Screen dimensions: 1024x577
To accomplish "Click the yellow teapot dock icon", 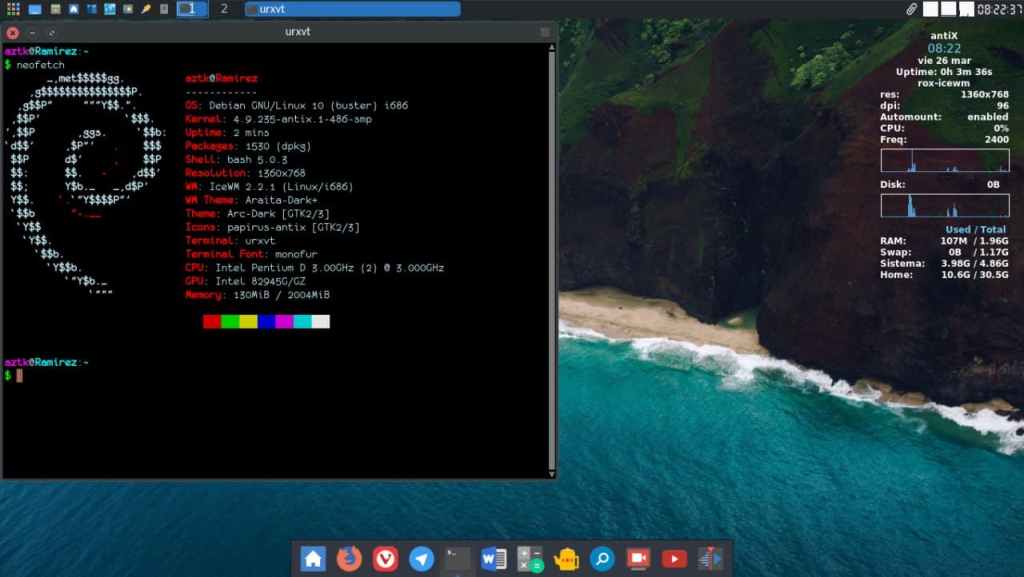I will (x=566, y=559).
